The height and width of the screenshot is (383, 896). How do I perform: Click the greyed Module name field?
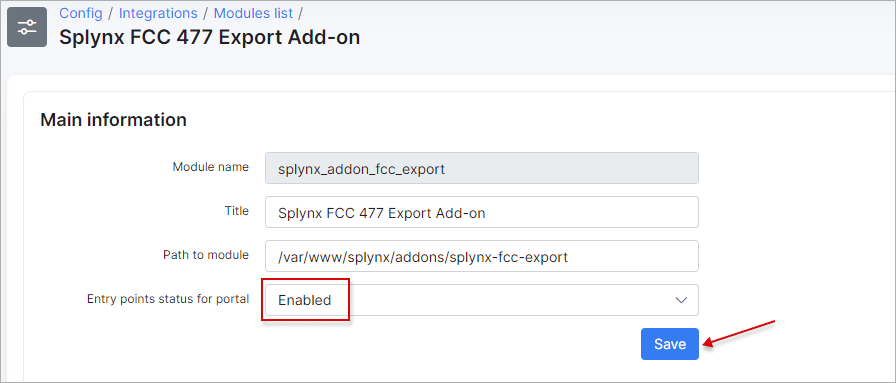click(482, 168)
